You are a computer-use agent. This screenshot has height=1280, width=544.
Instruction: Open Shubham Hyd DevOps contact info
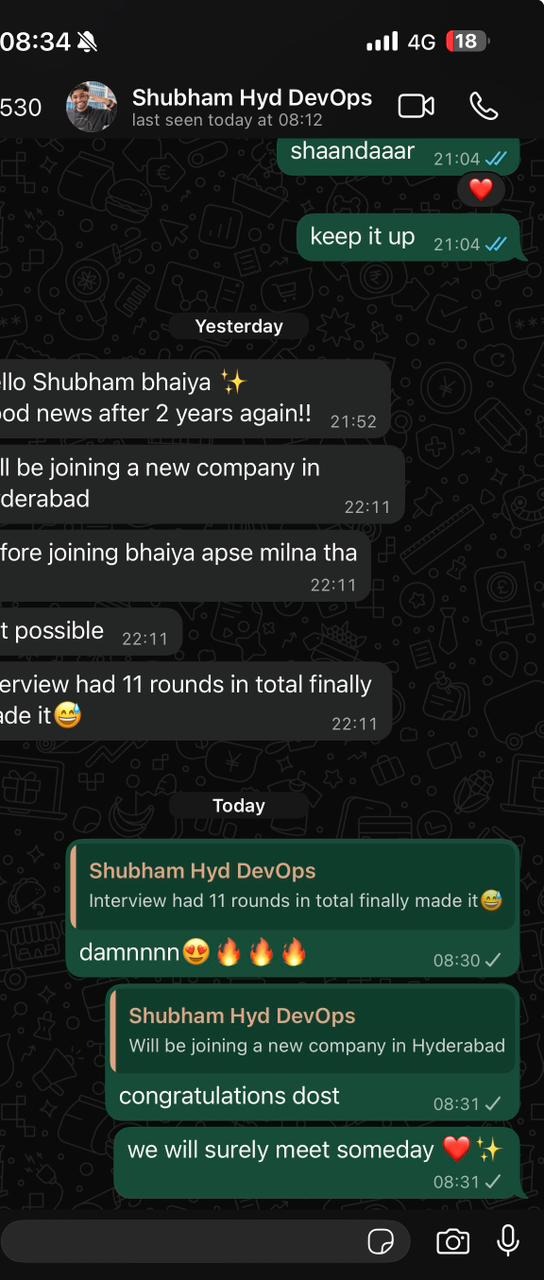[x=252, y=107]
